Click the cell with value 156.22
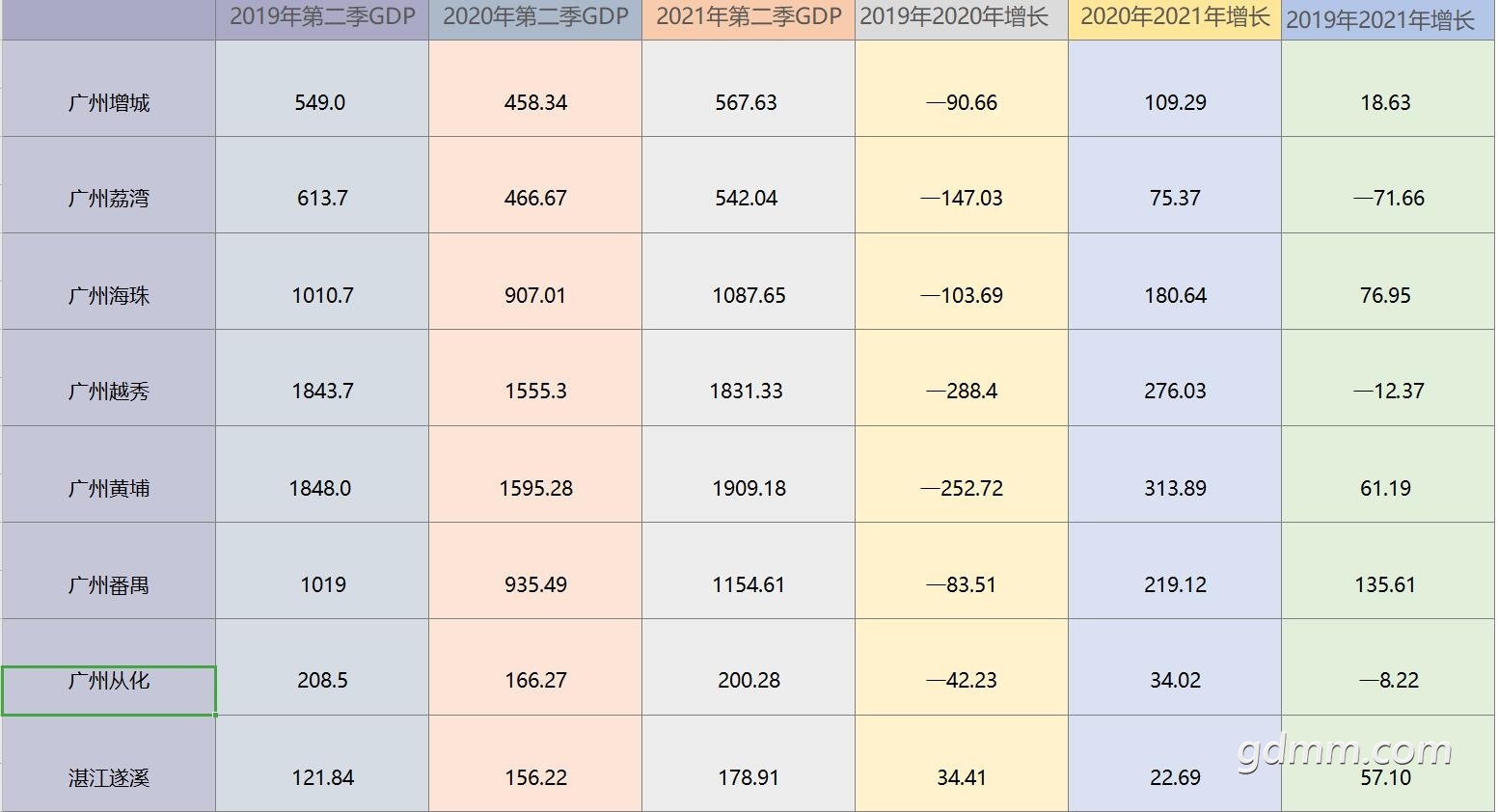 535,764
